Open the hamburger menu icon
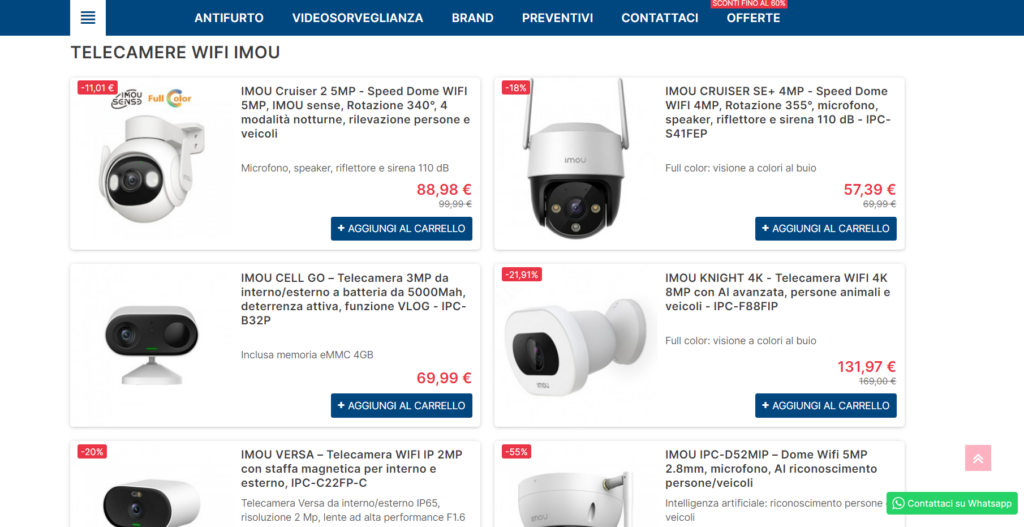Image resolution: width=1024 pixels, height=527 pixels. coord(88,18)
